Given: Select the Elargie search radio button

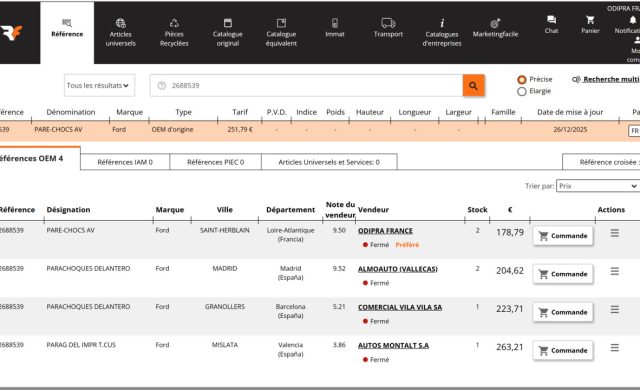Looking at the screenshot, I should pos(522,91).
